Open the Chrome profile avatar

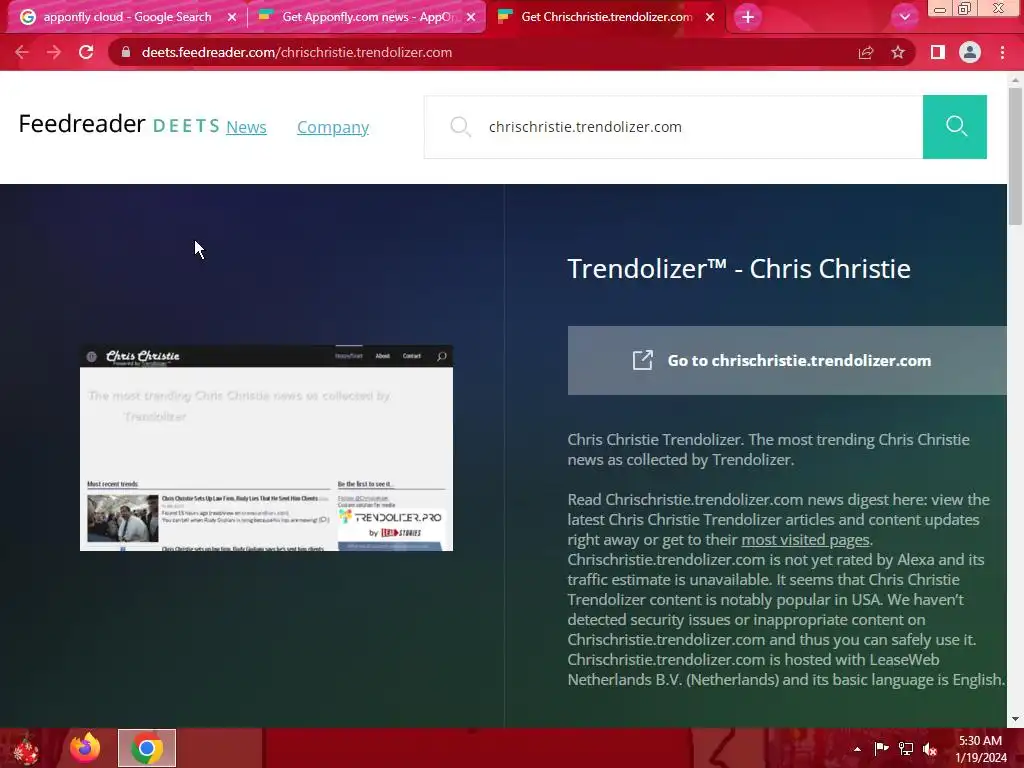[x=970, y=52]
